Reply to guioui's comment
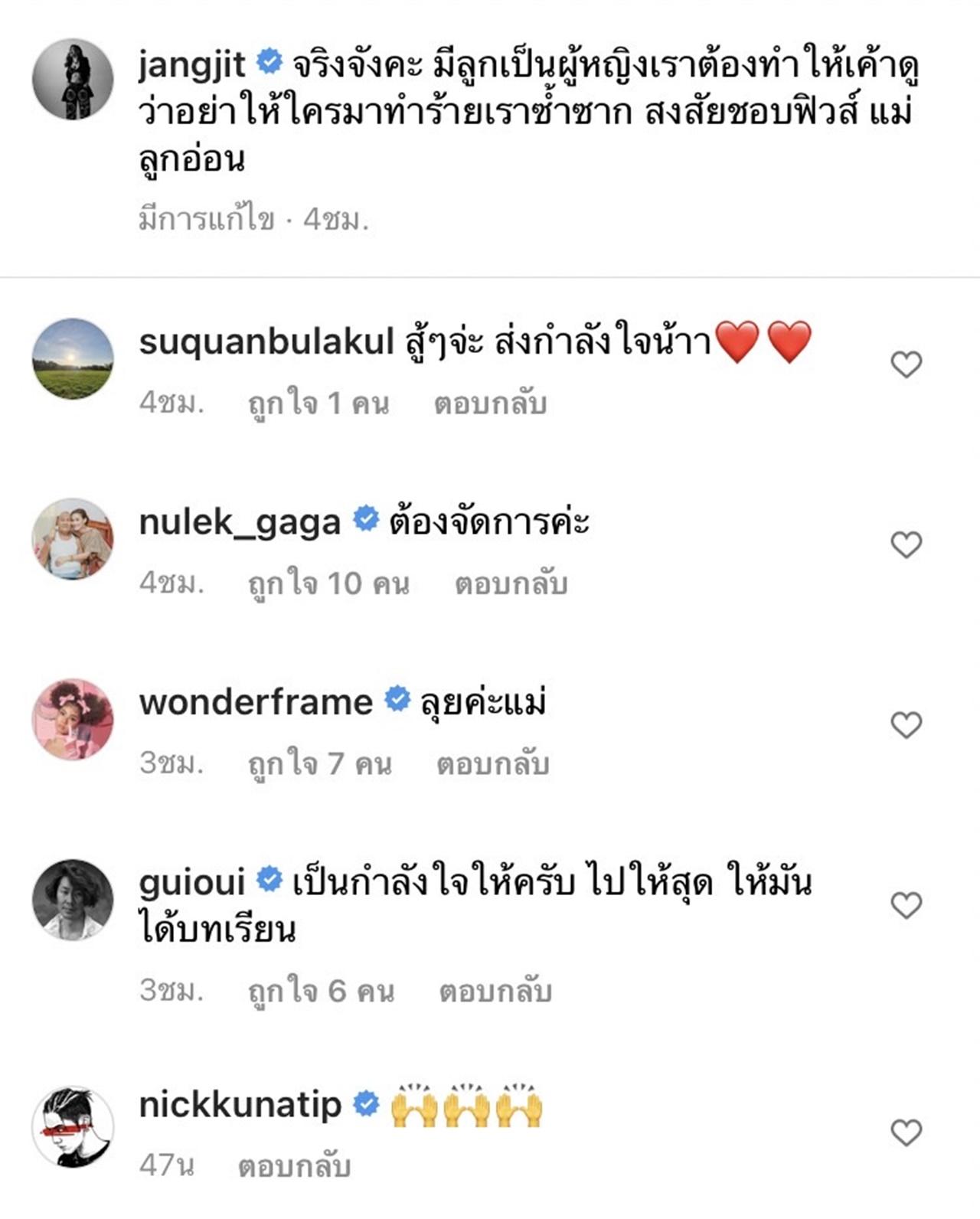 [495, 992]
